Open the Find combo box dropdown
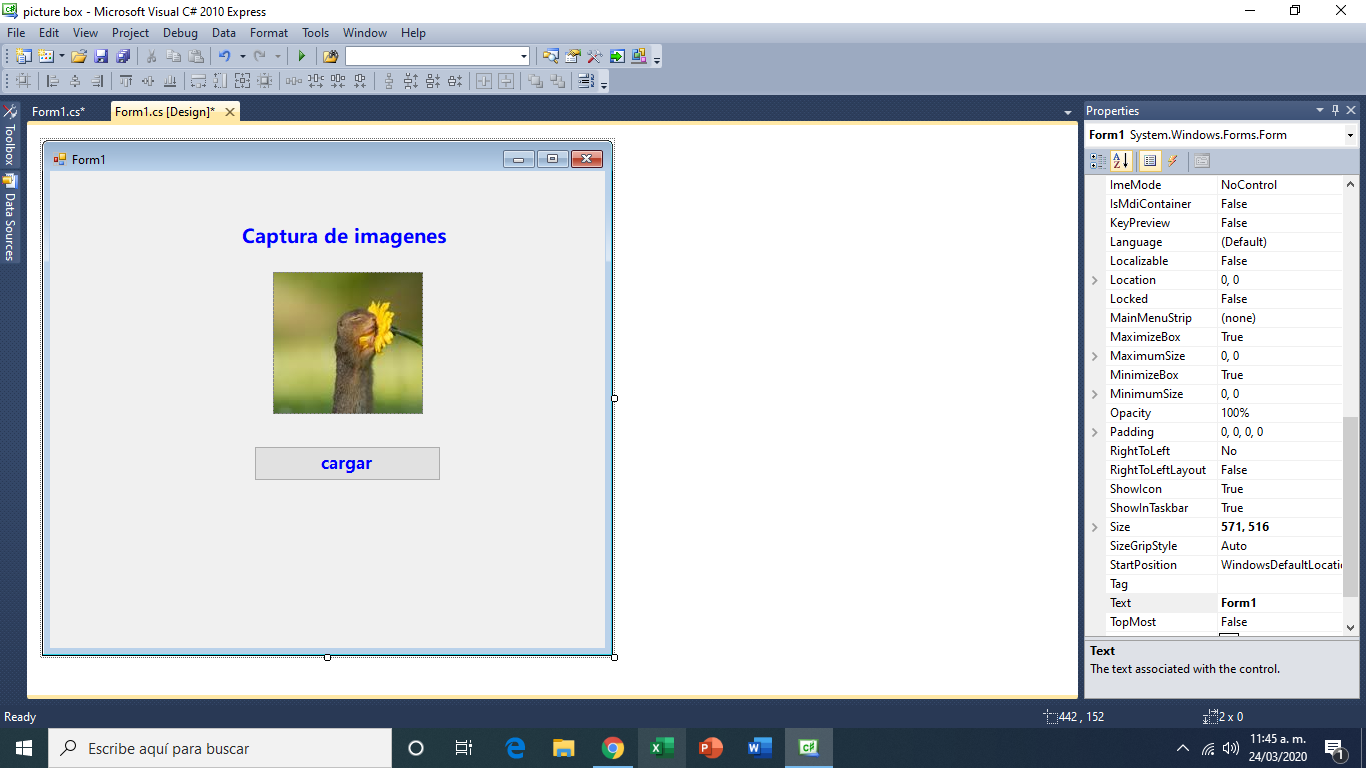This screenshot has height=768, width=1366. (523, 56)
